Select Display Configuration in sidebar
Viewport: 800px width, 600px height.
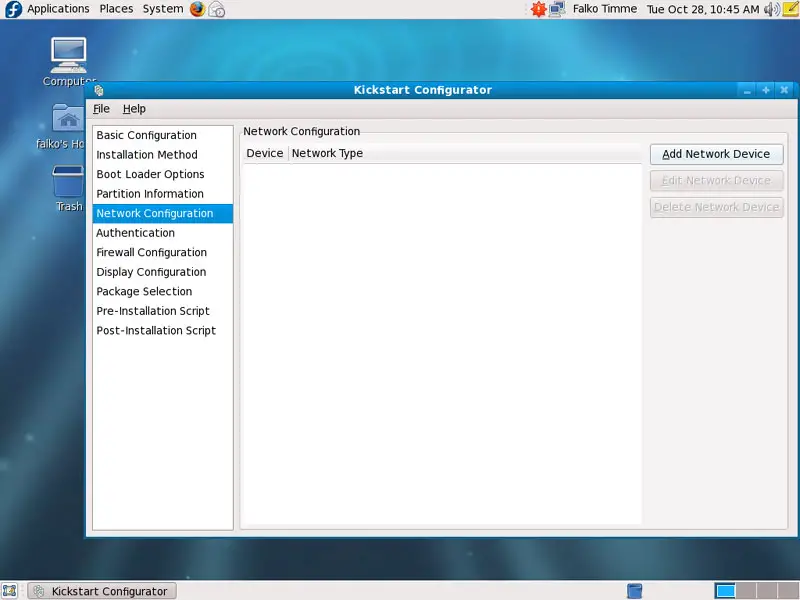coord(163,272)
